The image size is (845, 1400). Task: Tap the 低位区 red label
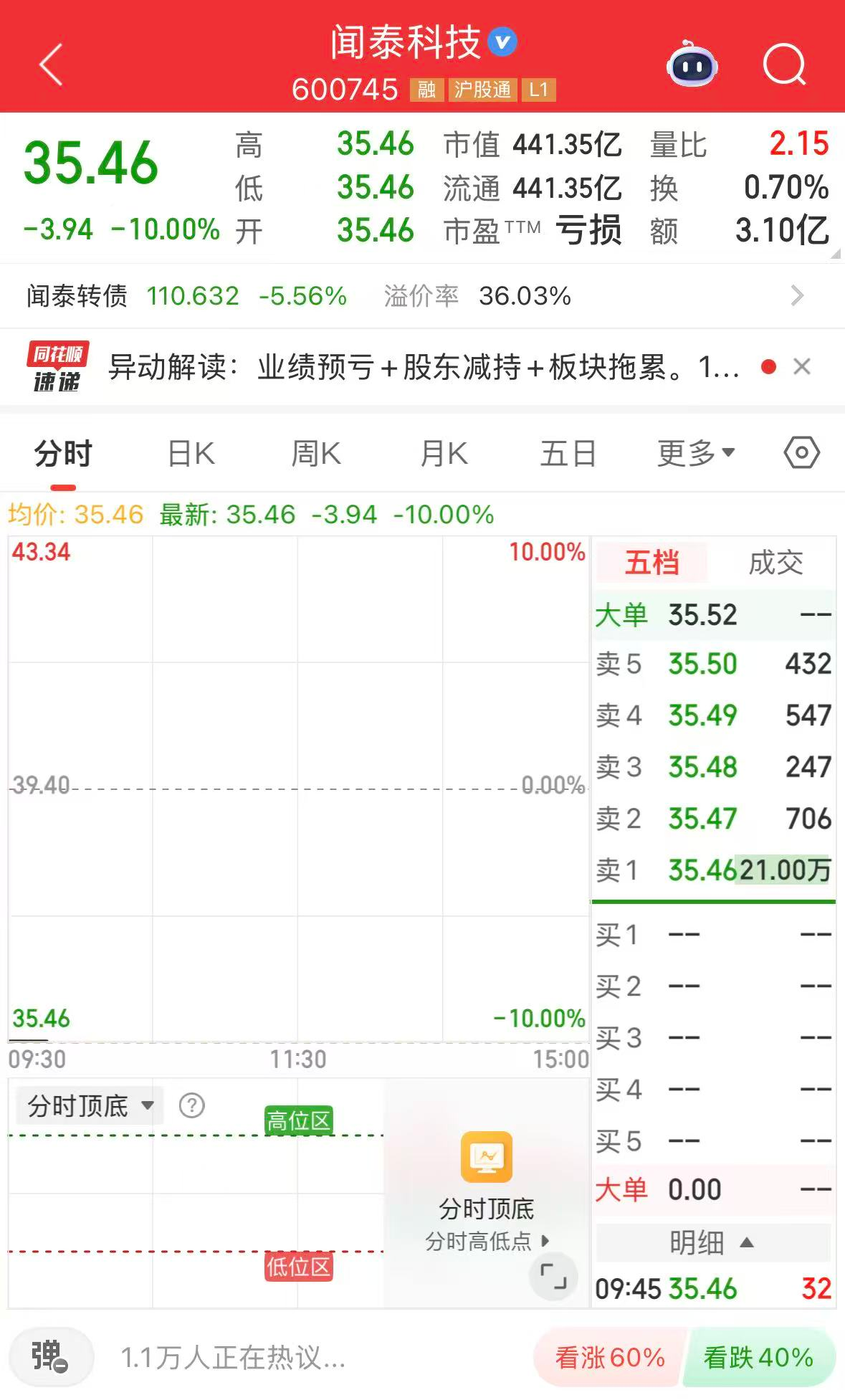[x=298, y=1267]
